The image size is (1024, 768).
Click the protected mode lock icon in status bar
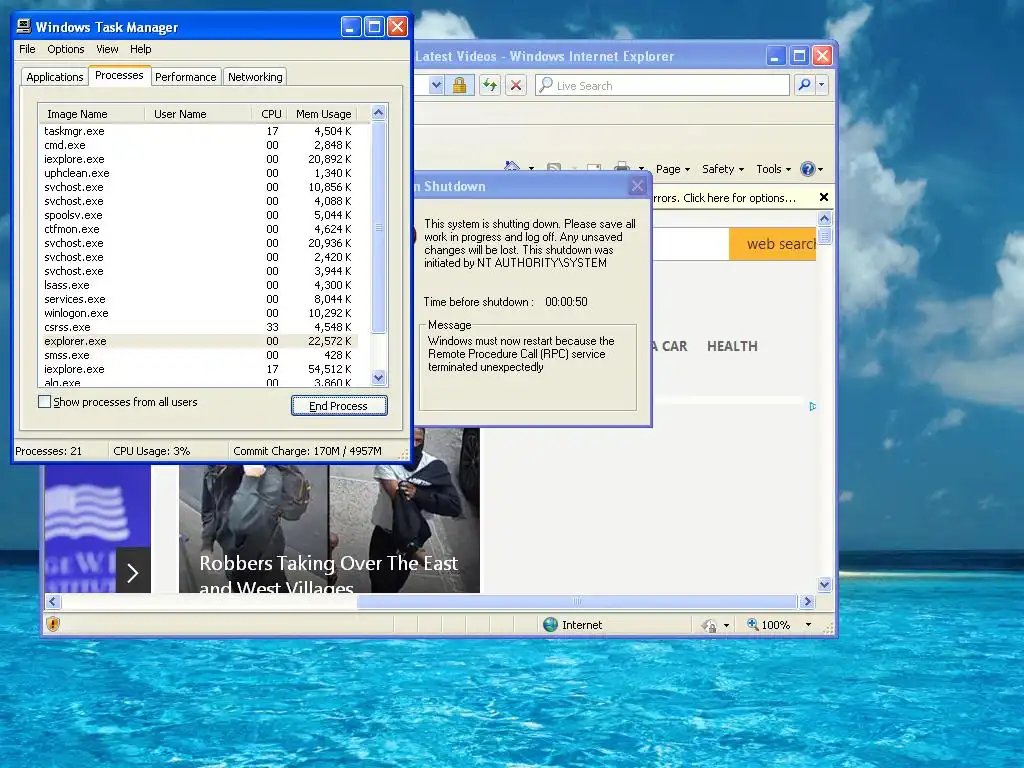709,626
